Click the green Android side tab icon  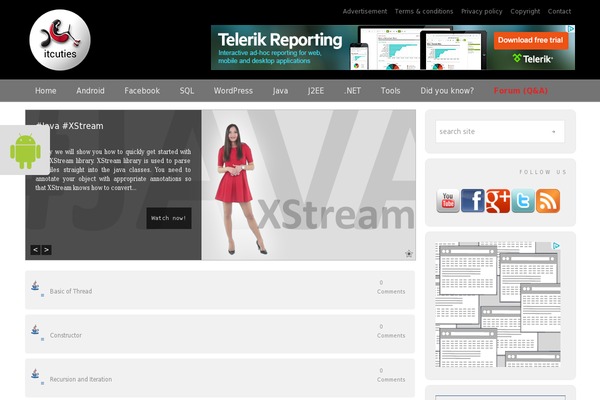[x=25, y=151]
